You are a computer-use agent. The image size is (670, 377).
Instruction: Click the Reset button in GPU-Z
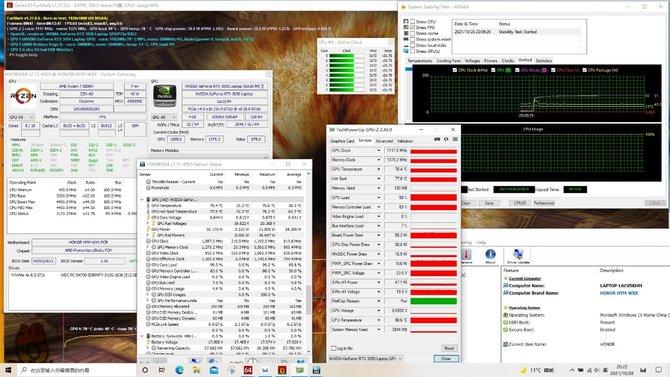click(449, 348)
